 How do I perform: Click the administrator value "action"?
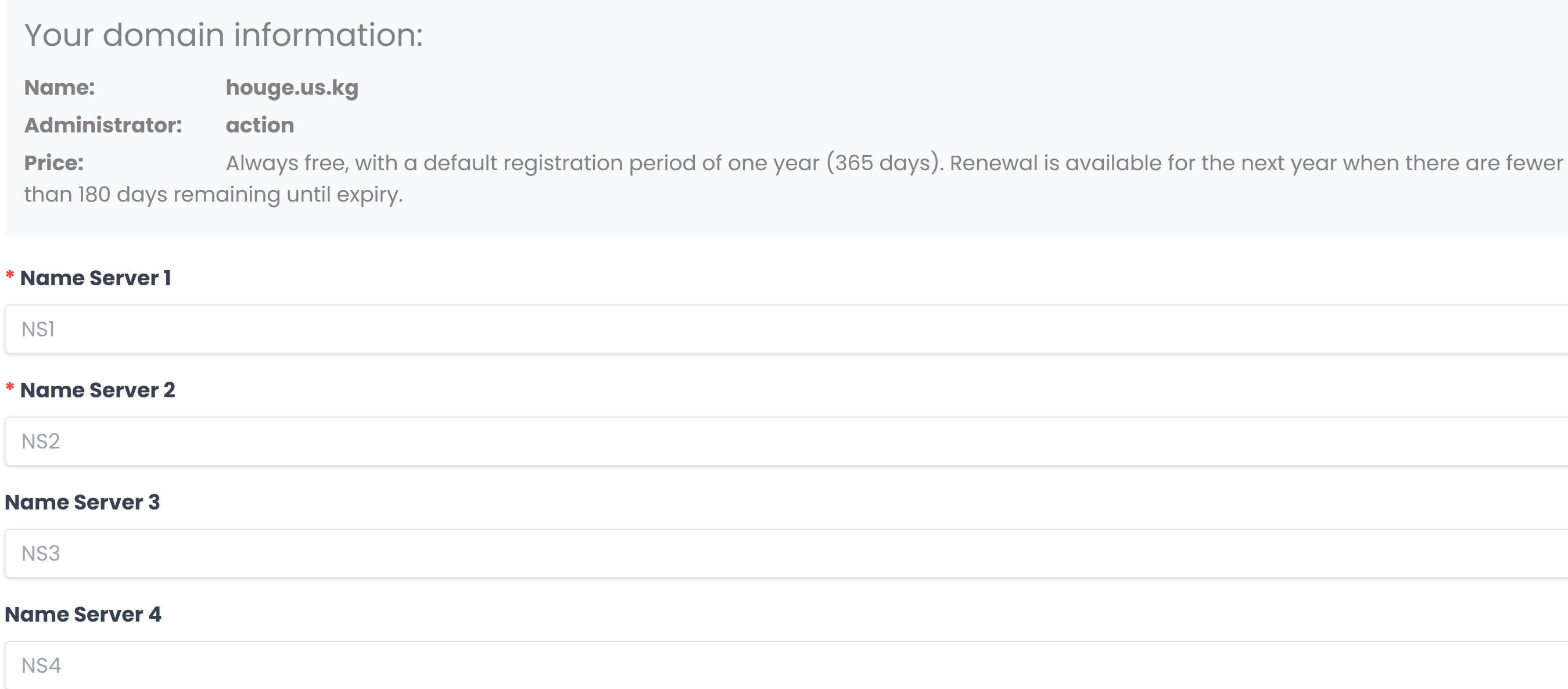click(x=260, y=125)
